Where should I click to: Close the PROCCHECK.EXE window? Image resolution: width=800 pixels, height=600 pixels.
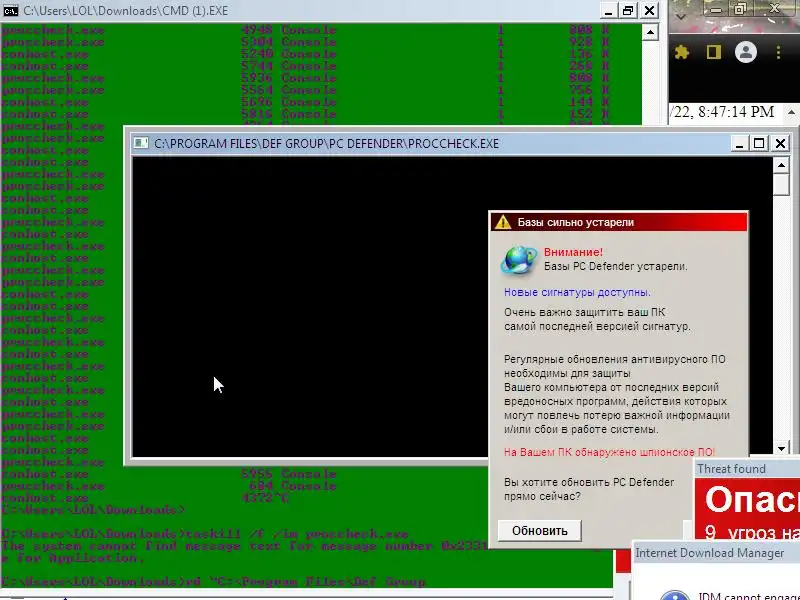780,143
